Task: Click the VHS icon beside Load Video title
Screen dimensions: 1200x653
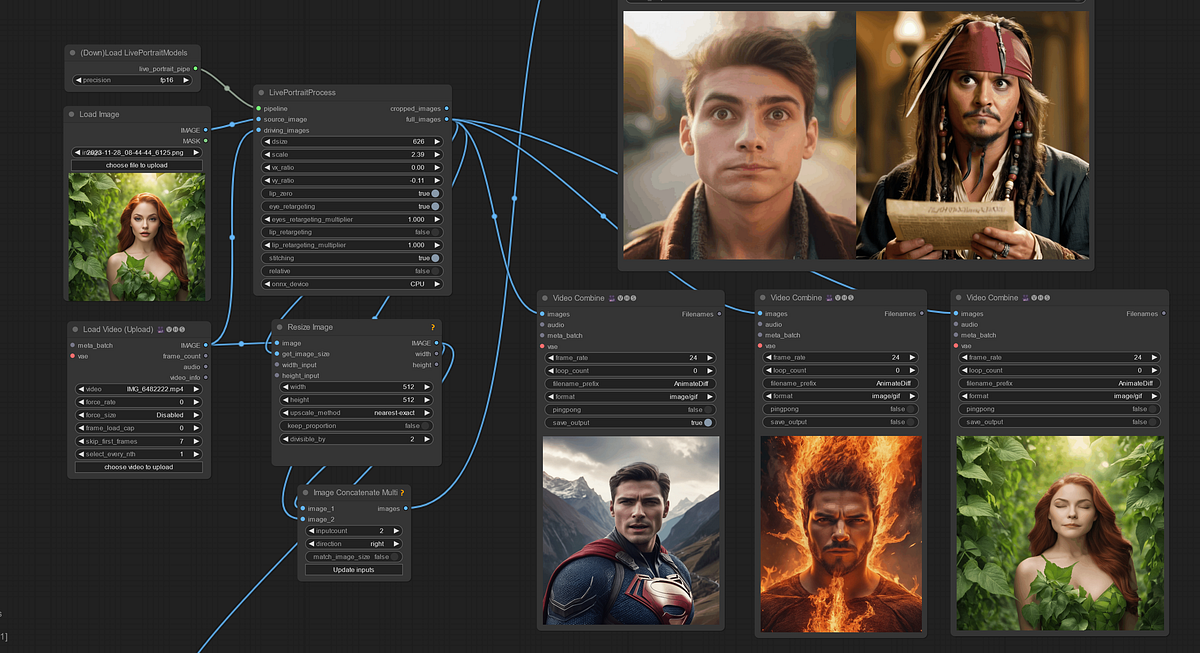Action: point(161,329)
